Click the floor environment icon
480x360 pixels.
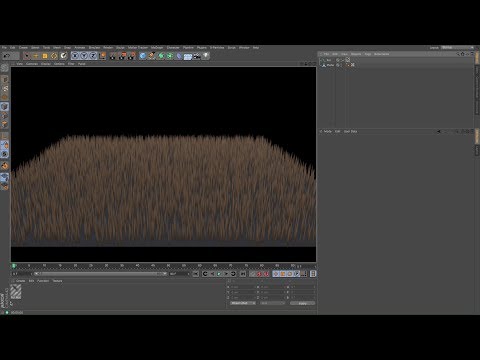pyautogui.click(x=188, y=56)
